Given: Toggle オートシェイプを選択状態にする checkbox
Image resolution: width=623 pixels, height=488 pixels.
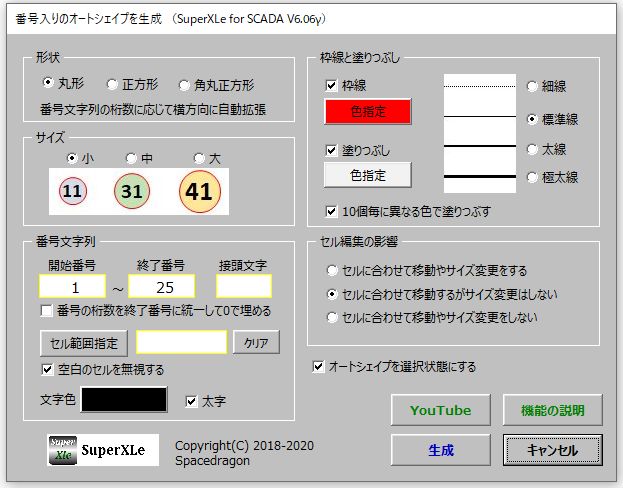Looking at the screenshot, I should pos(318,366).
